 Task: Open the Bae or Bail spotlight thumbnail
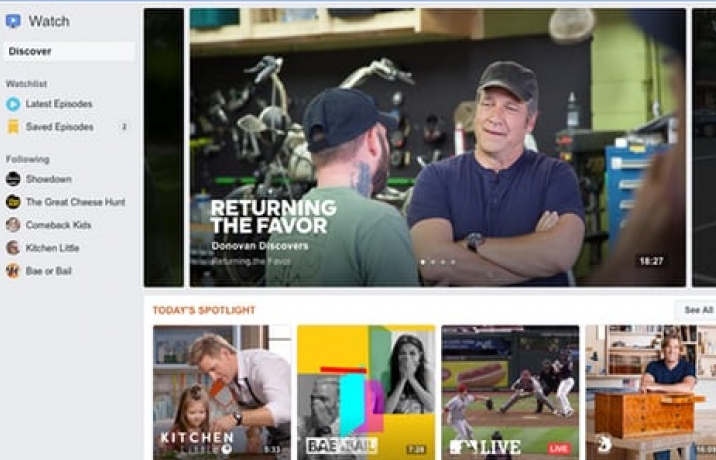(x=366, y=392)
